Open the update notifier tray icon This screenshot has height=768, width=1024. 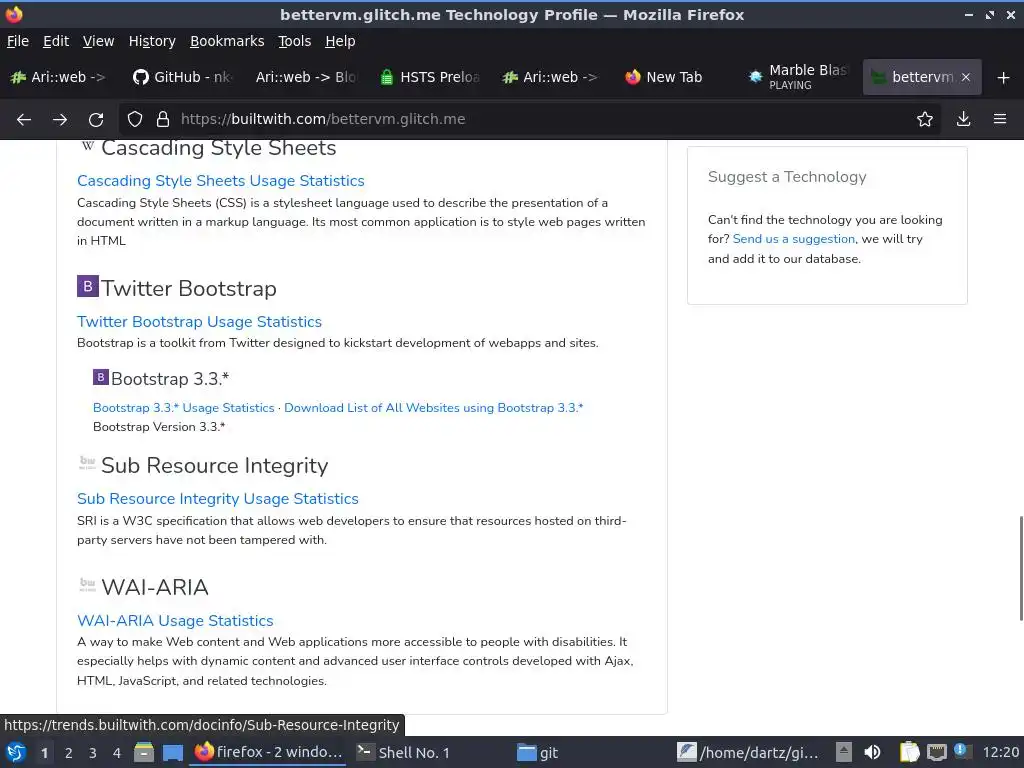(961, 751)
